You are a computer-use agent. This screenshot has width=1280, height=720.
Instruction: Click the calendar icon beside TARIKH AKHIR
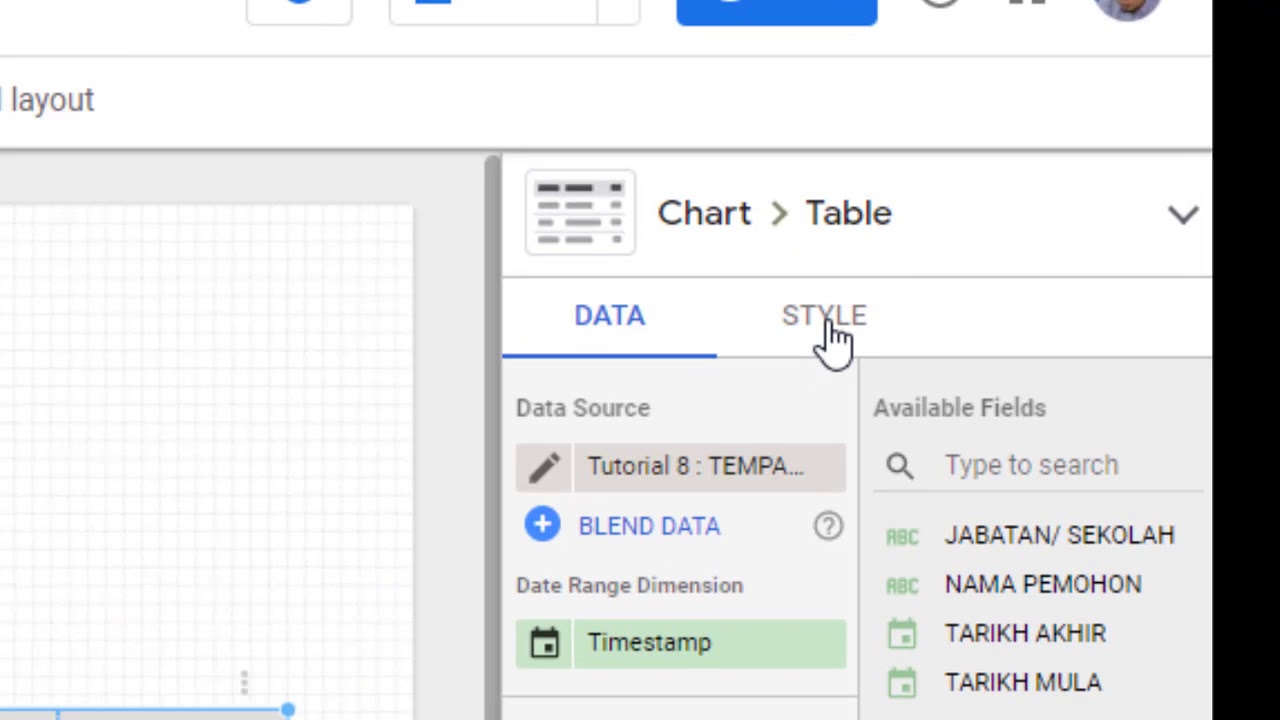point(902,634)
